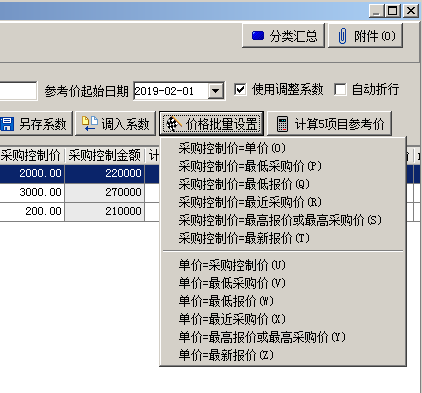
Task: Select 采购控制价=最新报价(T)
Action: click(x=244, y=238)
